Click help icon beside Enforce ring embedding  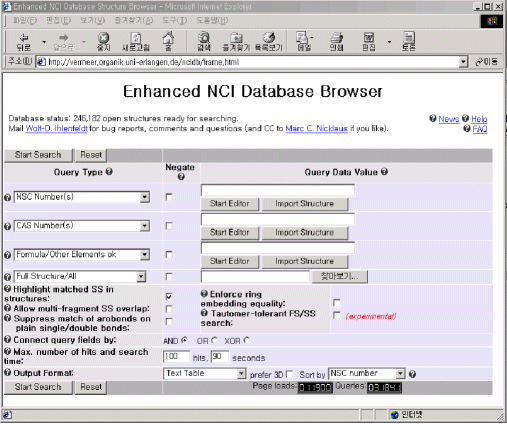click(204, 294)
